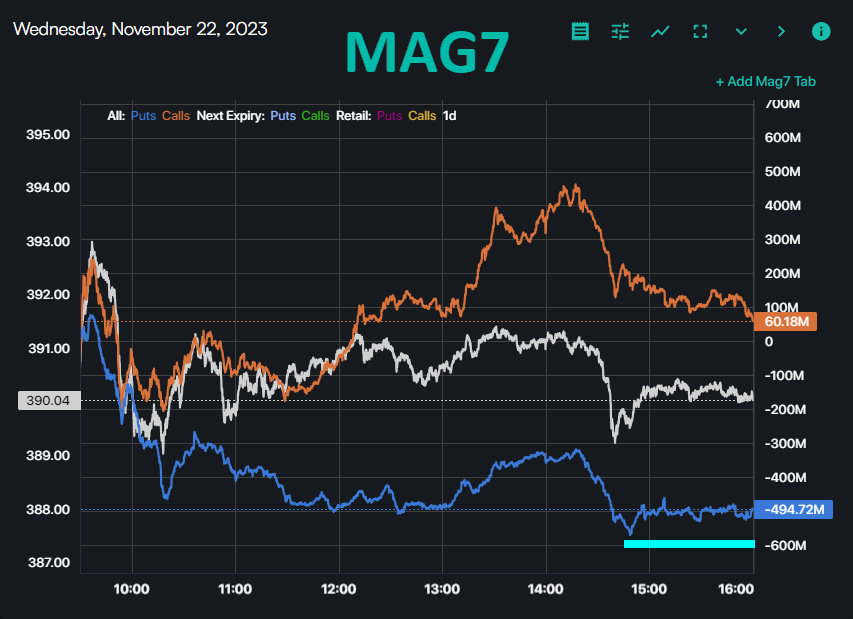Screen dimensions: 853x619
Task: Click the + Add Mag7 Tab link
Action: click(766, 82)
